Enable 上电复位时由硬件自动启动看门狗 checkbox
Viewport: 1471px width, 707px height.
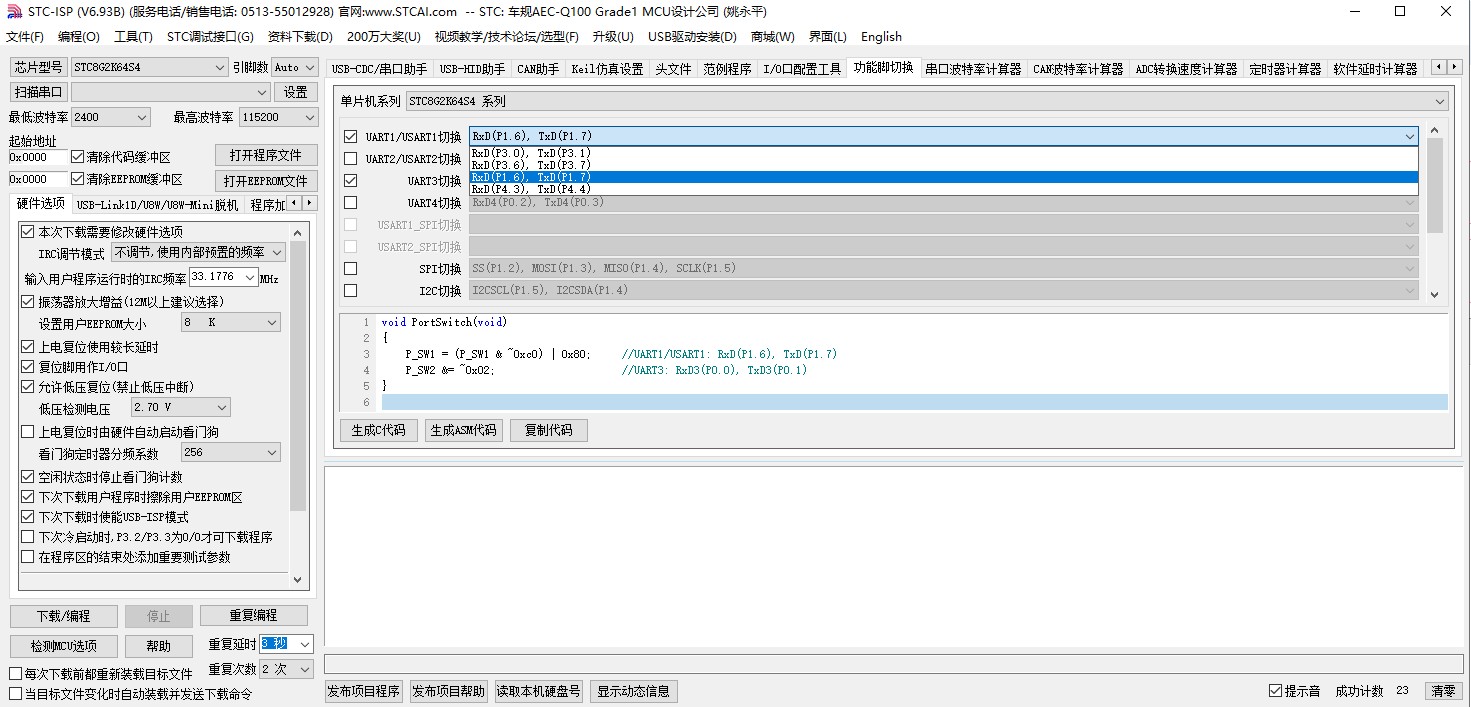pyautogui.click(x=27, y=432)
